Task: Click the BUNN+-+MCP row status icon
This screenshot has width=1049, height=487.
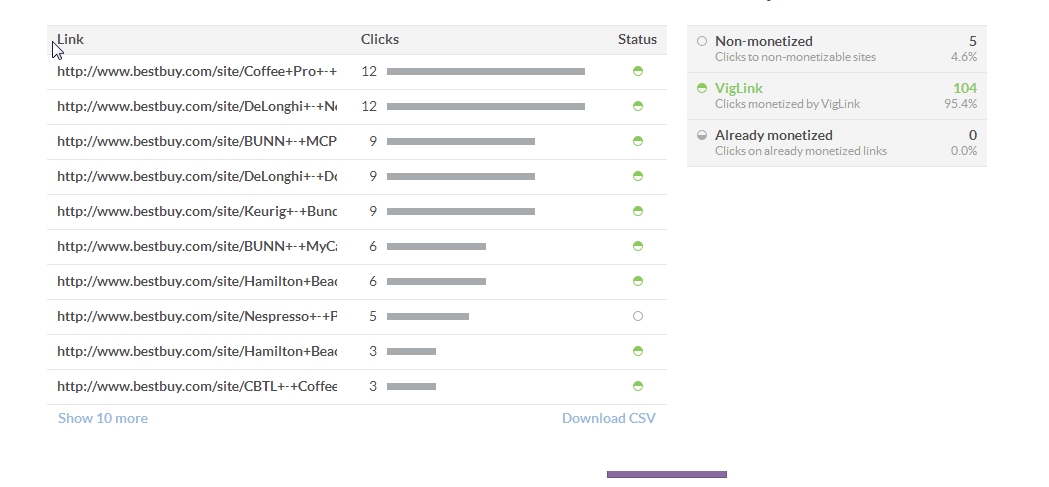Action: [x=638, y=141]
